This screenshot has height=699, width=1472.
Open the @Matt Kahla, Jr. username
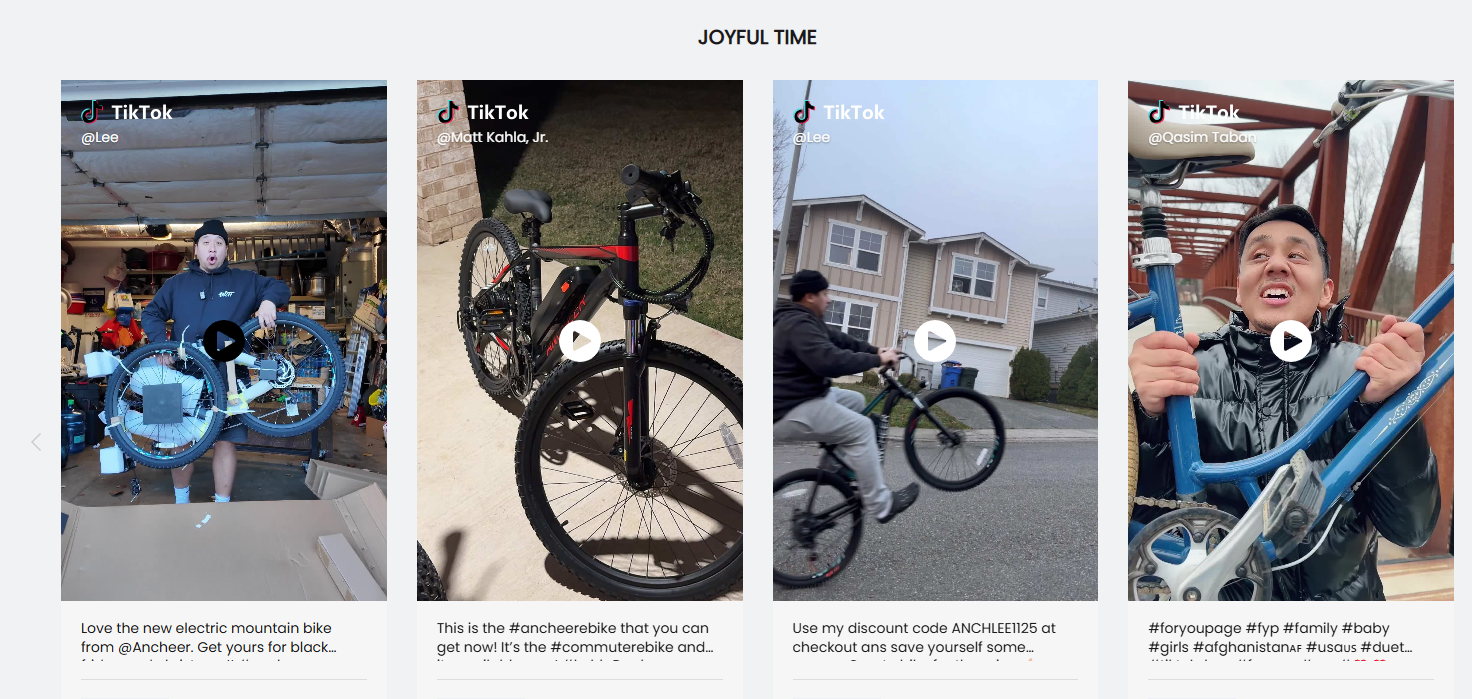coord(492,137)
